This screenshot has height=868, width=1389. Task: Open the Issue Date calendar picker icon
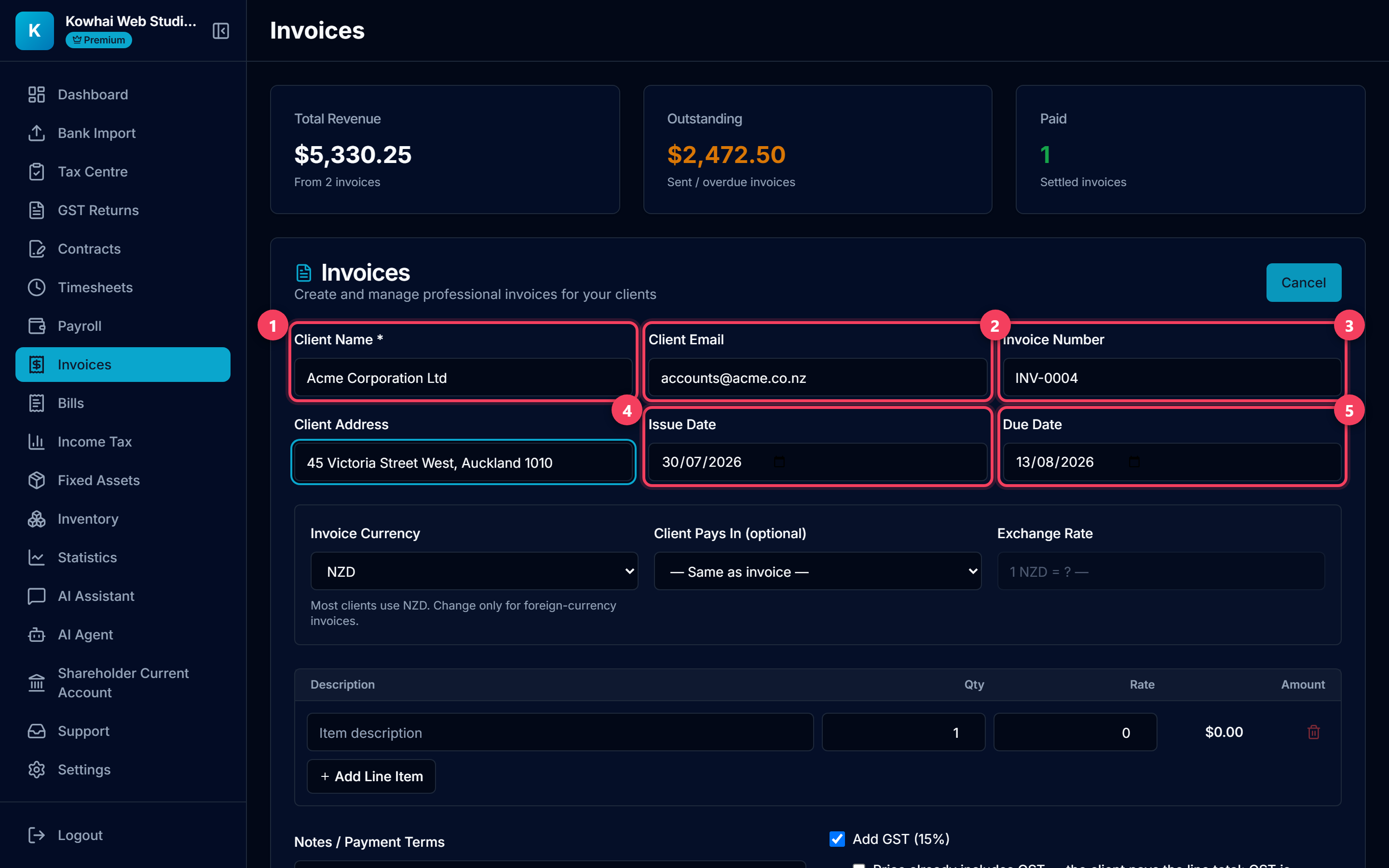click(x=779, y=461)
